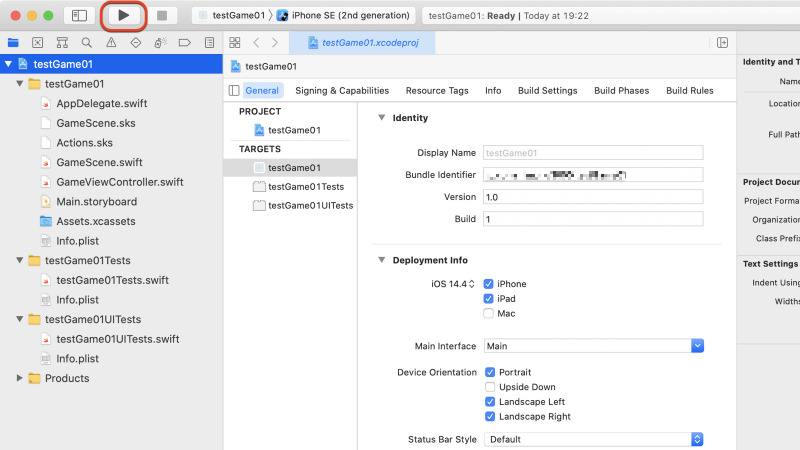Open the testGame01.xcodeproj editor tab

pyautogui.click(x=363, y=43)
